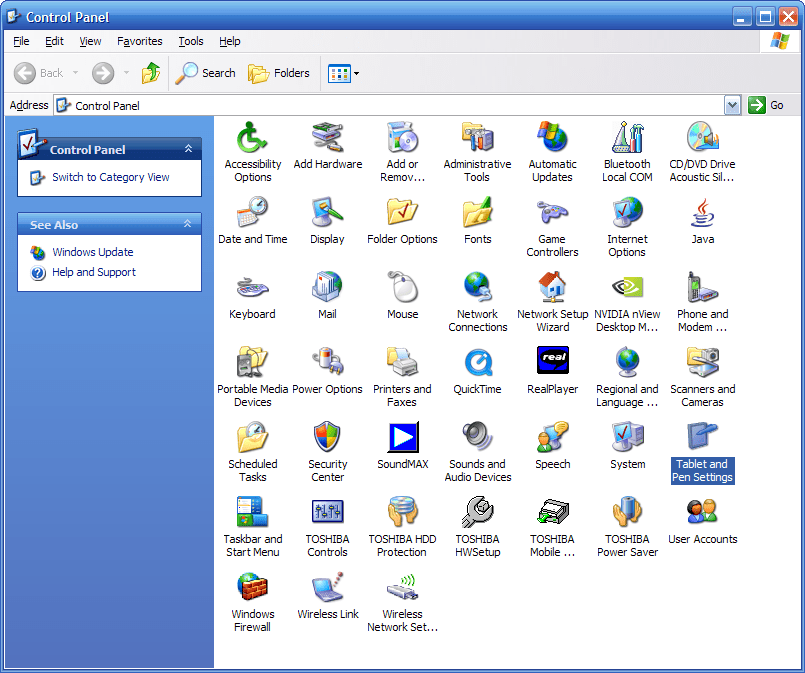Open the Security Center
The width and height of the screenshot is (805, 673).
(x=327, y=438)
